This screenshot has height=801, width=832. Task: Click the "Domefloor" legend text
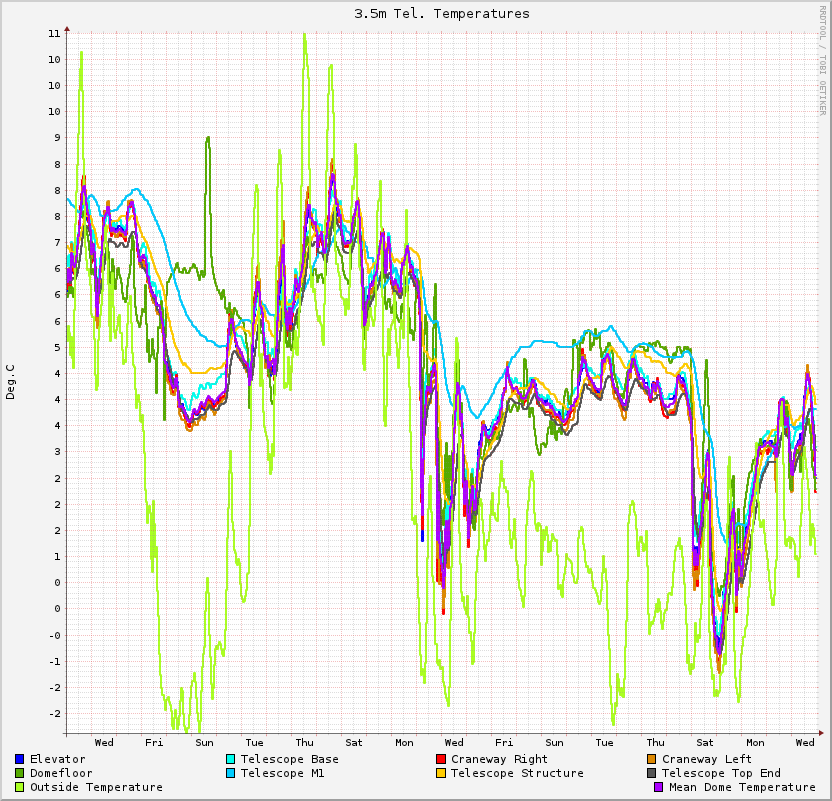61,773
